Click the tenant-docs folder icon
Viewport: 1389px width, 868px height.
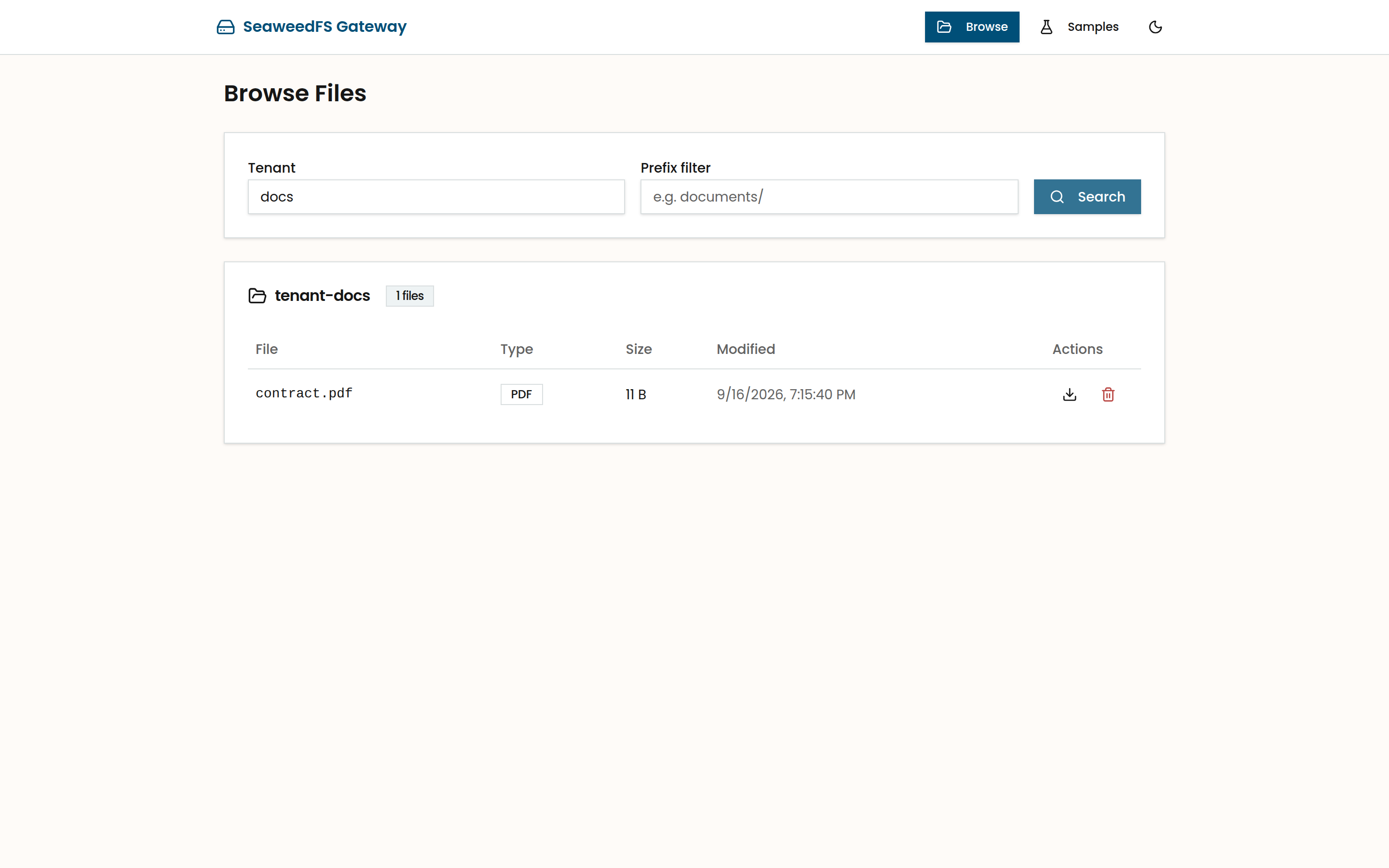(x=257, y=296)
